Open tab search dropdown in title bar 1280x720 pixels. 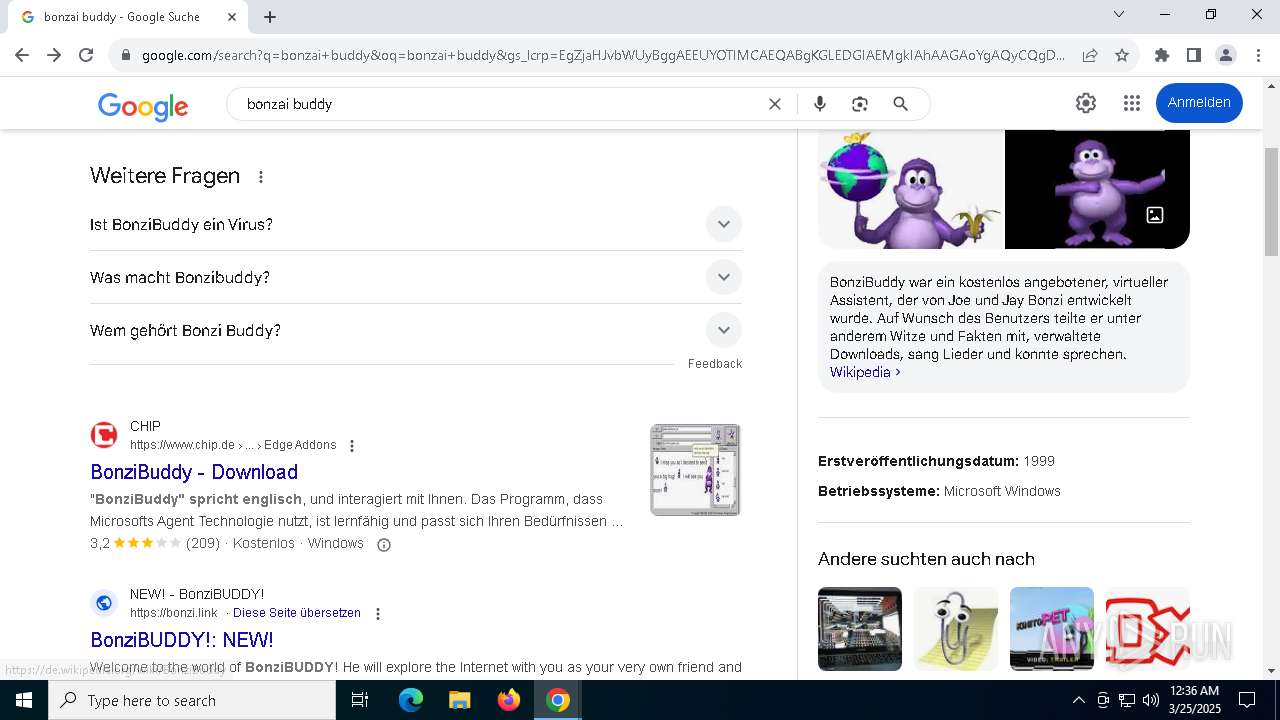tap(1119, 14)
